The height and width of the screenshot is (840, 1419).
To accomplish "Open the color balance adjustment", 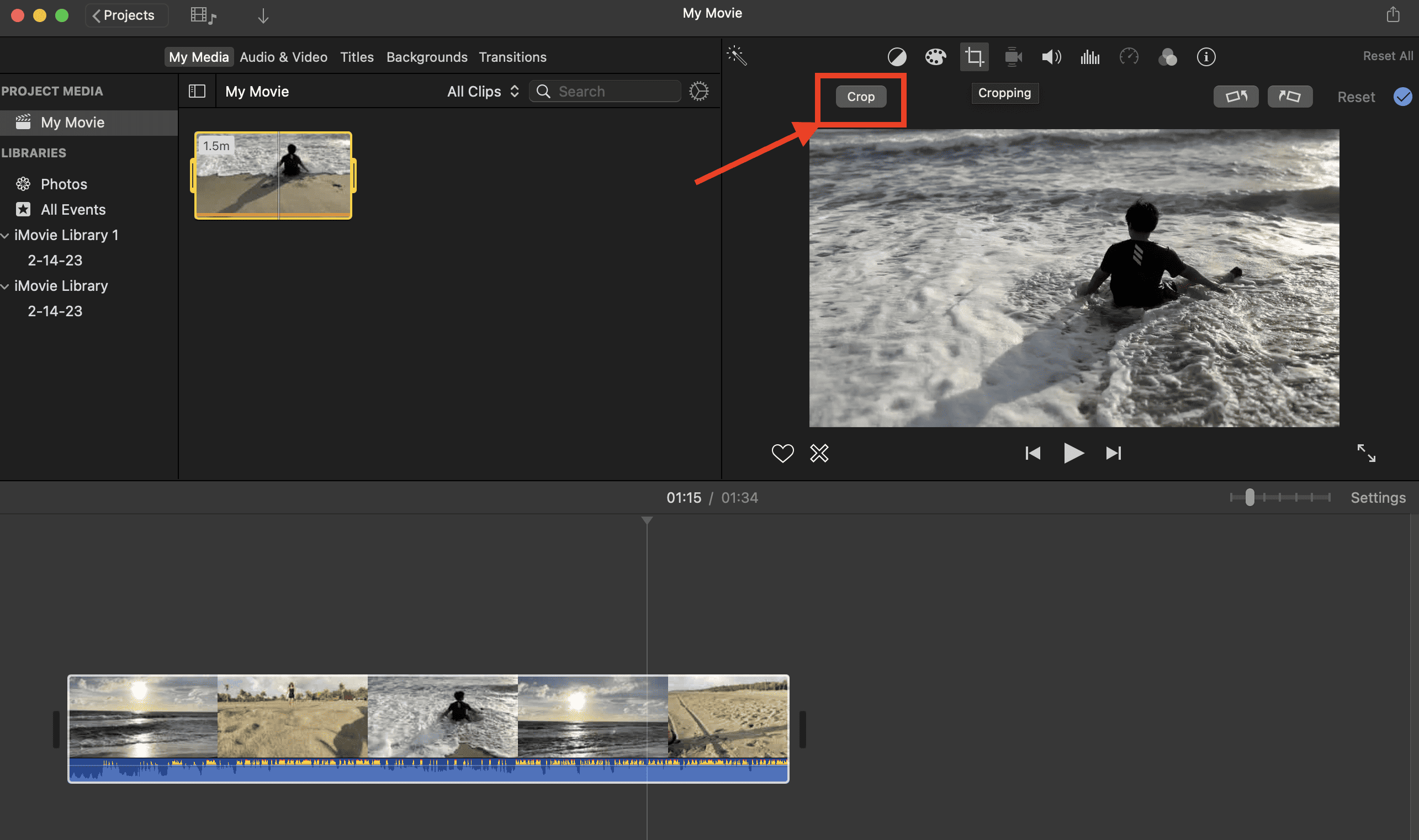I will coord(897,57).
